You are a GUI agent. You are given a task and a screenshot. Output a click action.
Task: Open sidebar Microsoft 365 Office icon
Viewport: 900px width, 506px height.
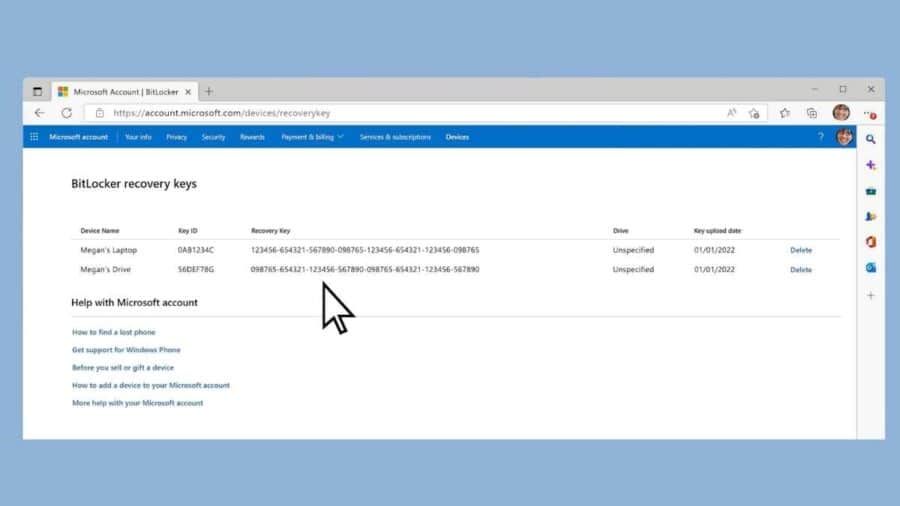tap(871, 242)
